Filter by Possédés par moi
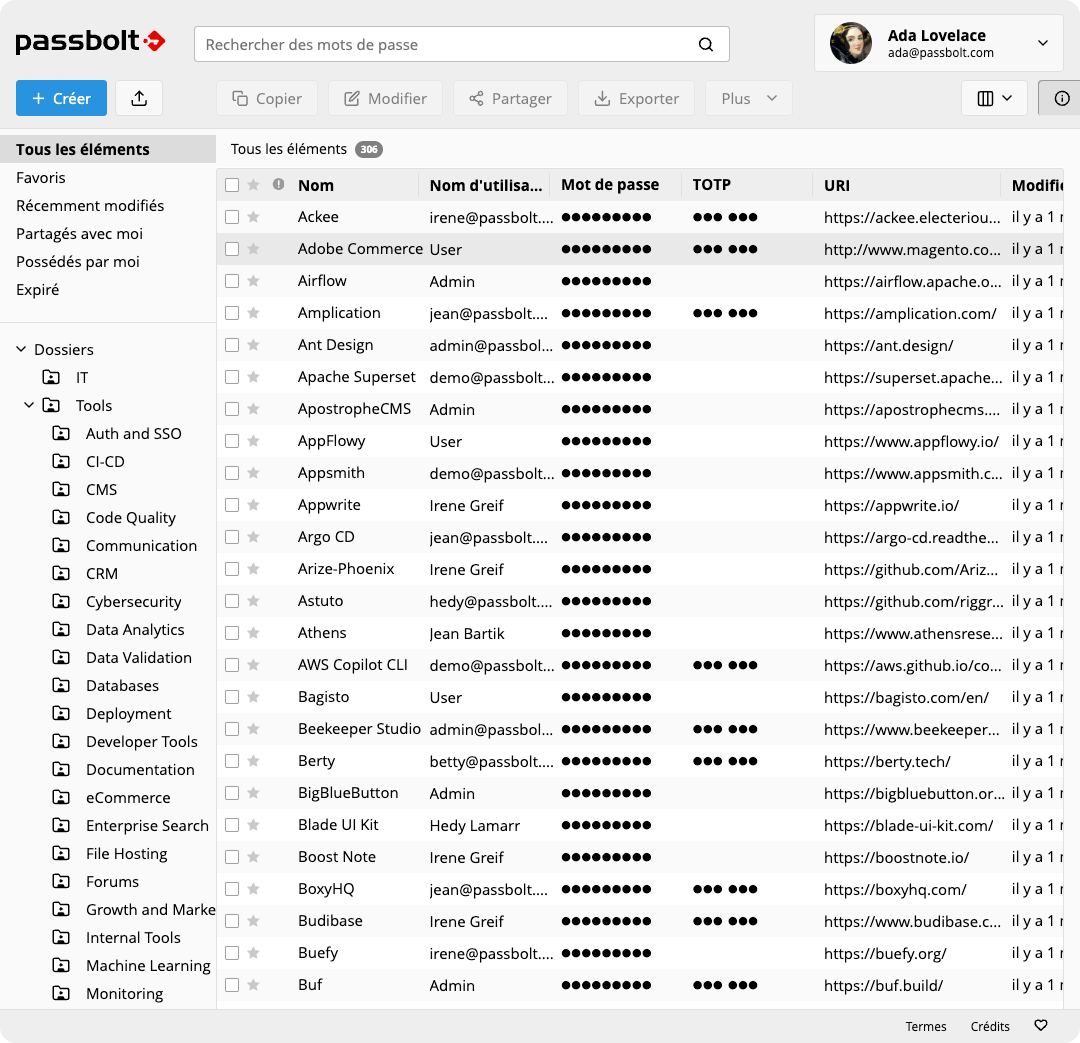Screen dimensions: 1080x1043 pos(78,262)
